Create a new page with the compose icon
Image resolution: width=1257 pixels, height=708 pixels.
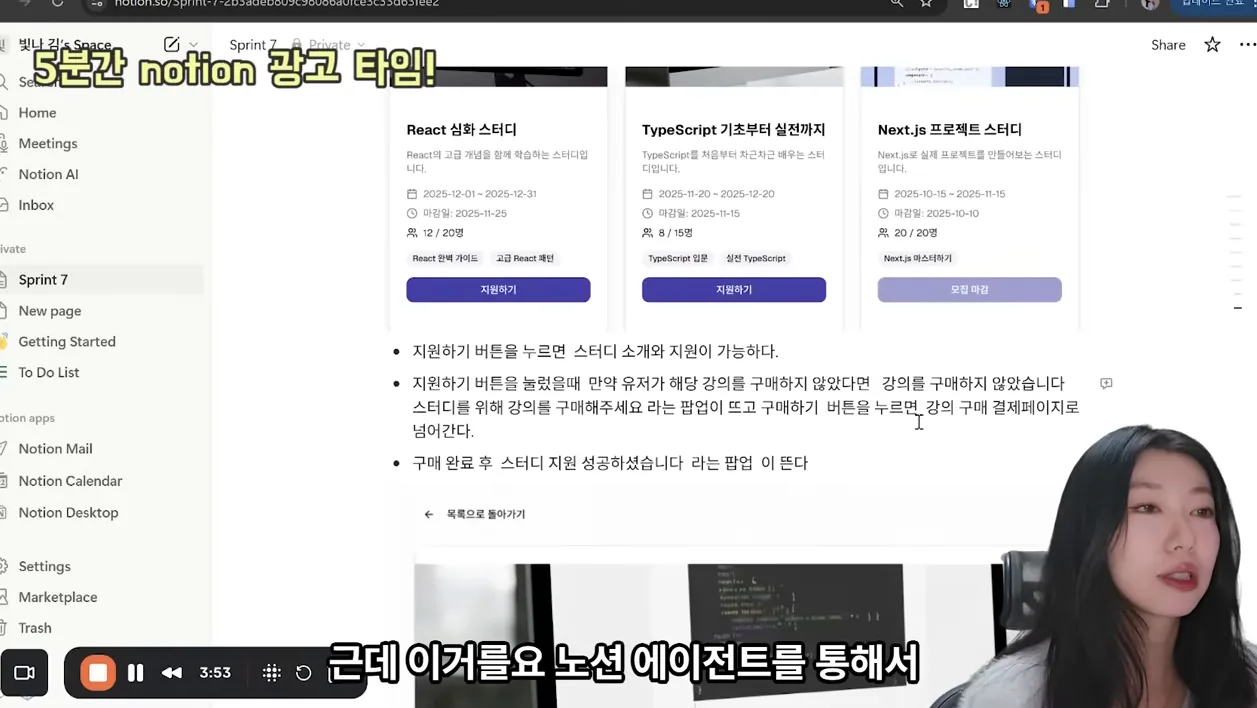coord(172,44)
